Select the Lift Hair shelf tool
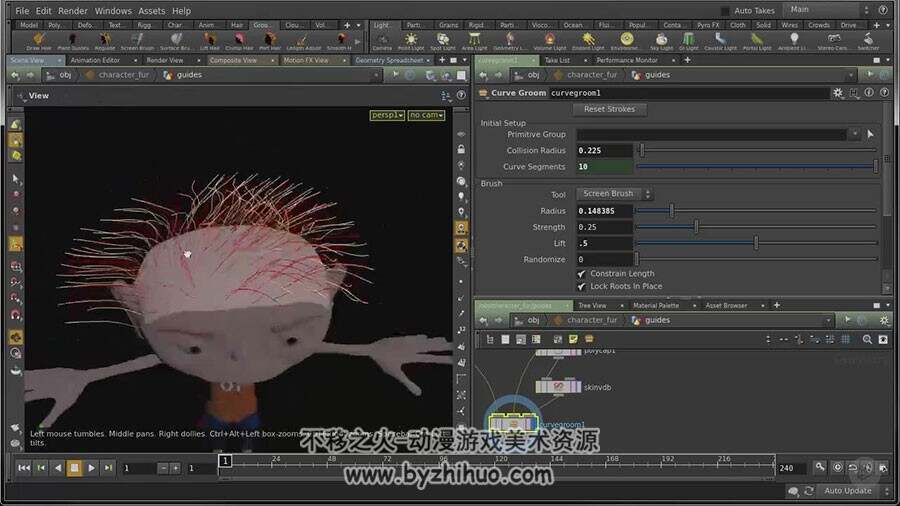900x506 pixels. [x=210, y=41]
